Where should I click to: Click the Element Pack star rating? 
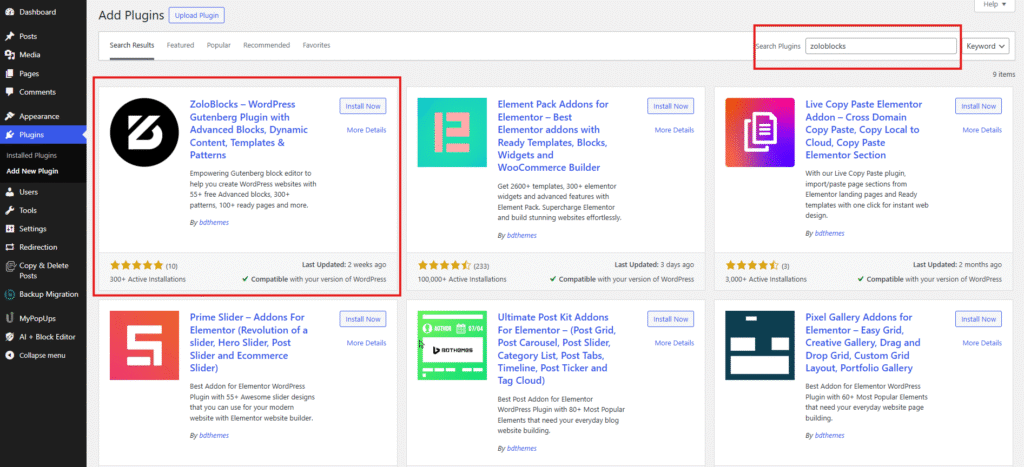click(445, 265)
